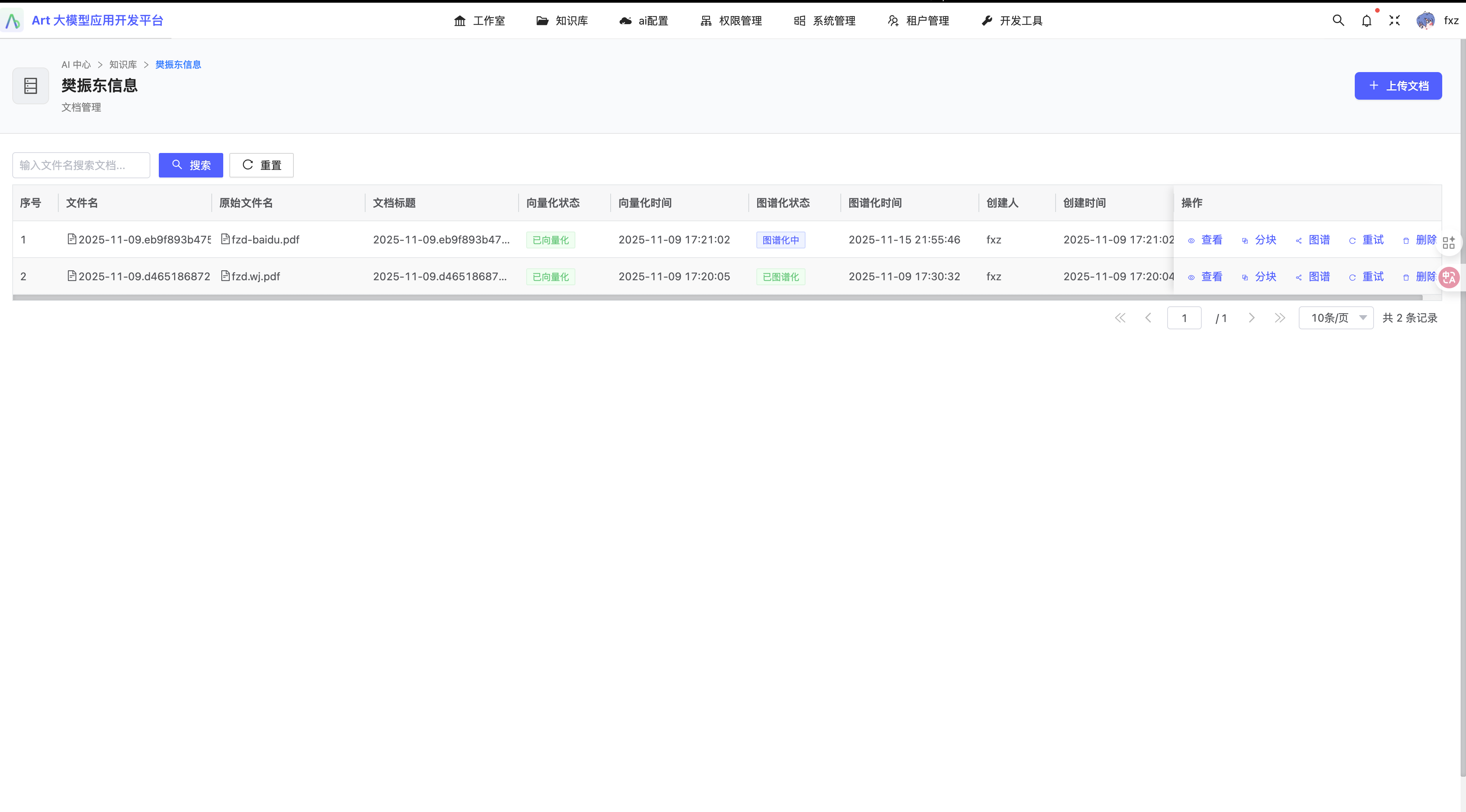Click the Art platform logo icon

[13, 21]
